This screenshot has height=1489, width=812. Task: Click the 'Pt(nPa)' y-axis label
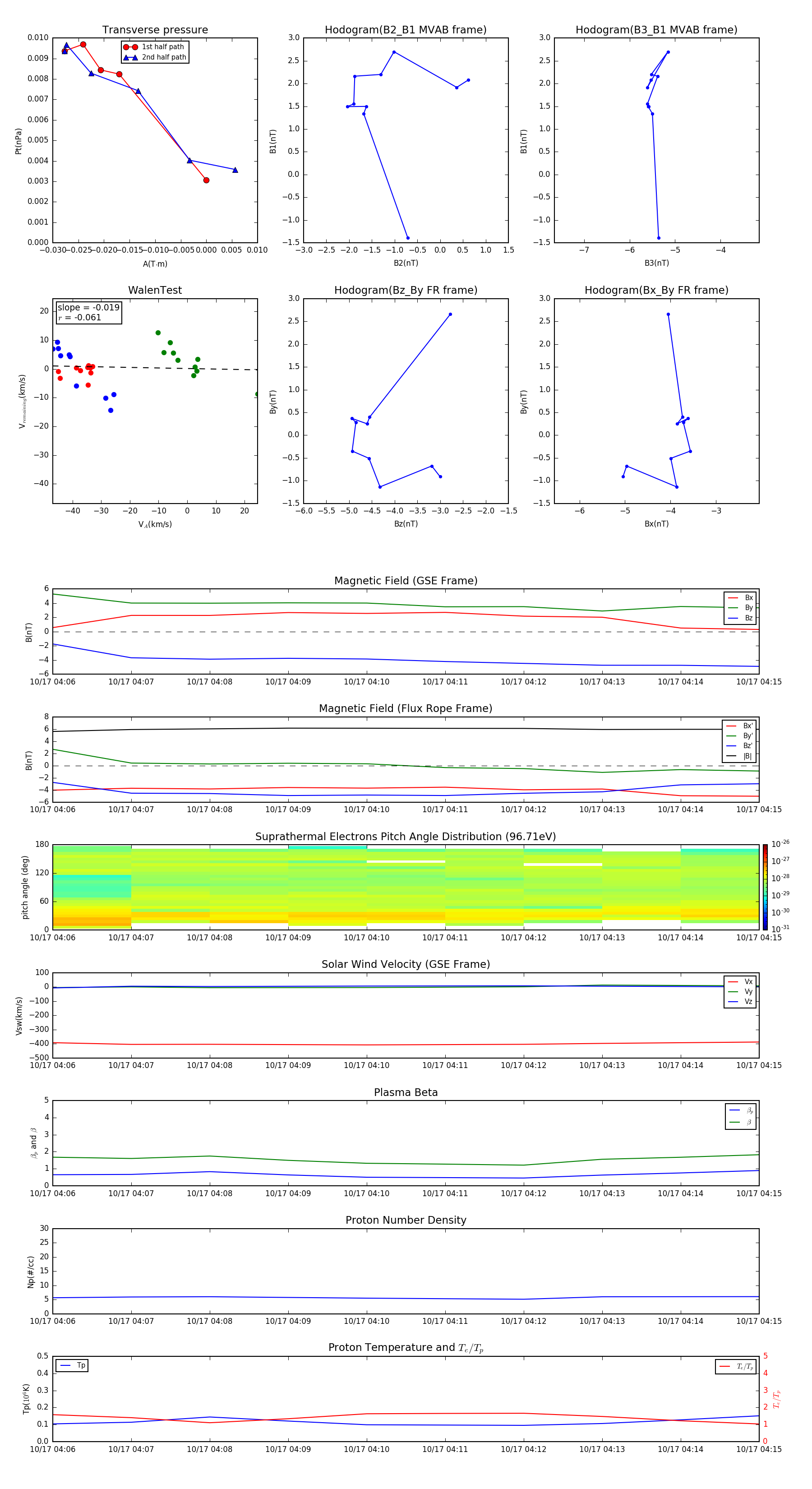[18, 141]
